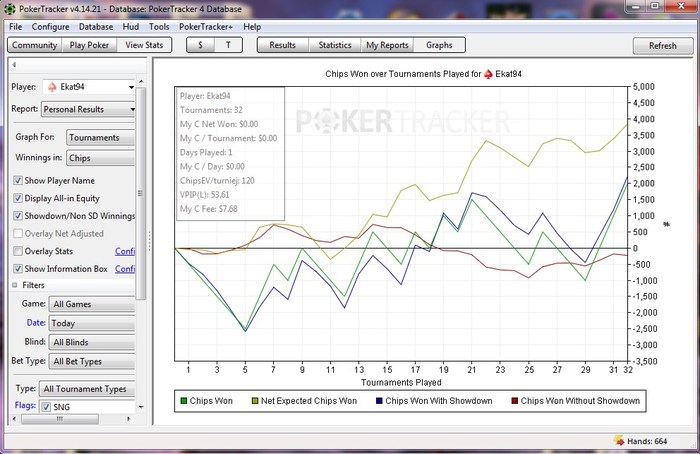The width and height of the screenshot is (700, 454).
Task: Click the blue Chips Won With Showdown legend square
Action: [379, 401]
